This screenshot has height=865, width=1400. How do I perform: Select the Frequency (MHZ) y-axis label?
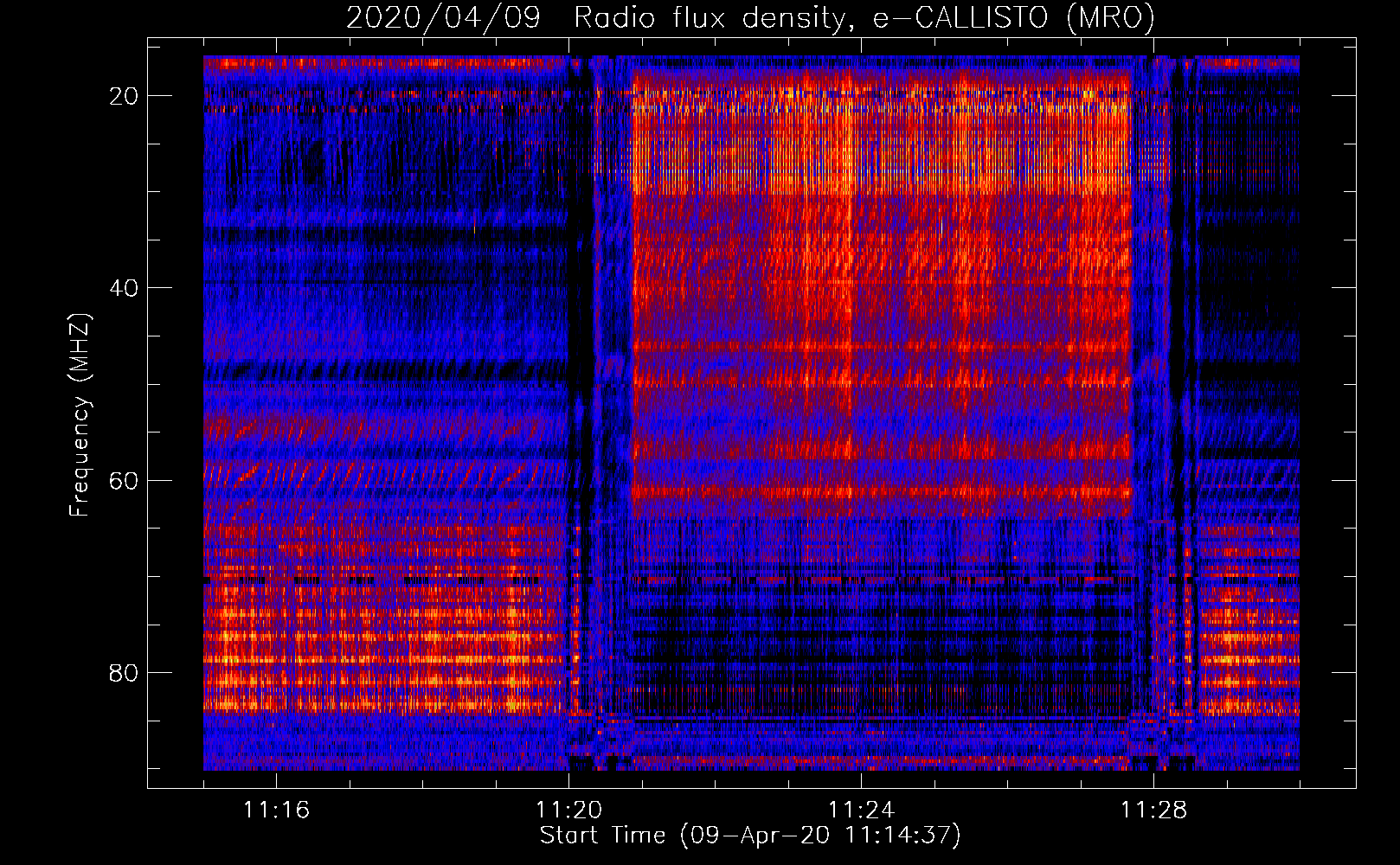[x=80, y=415]
